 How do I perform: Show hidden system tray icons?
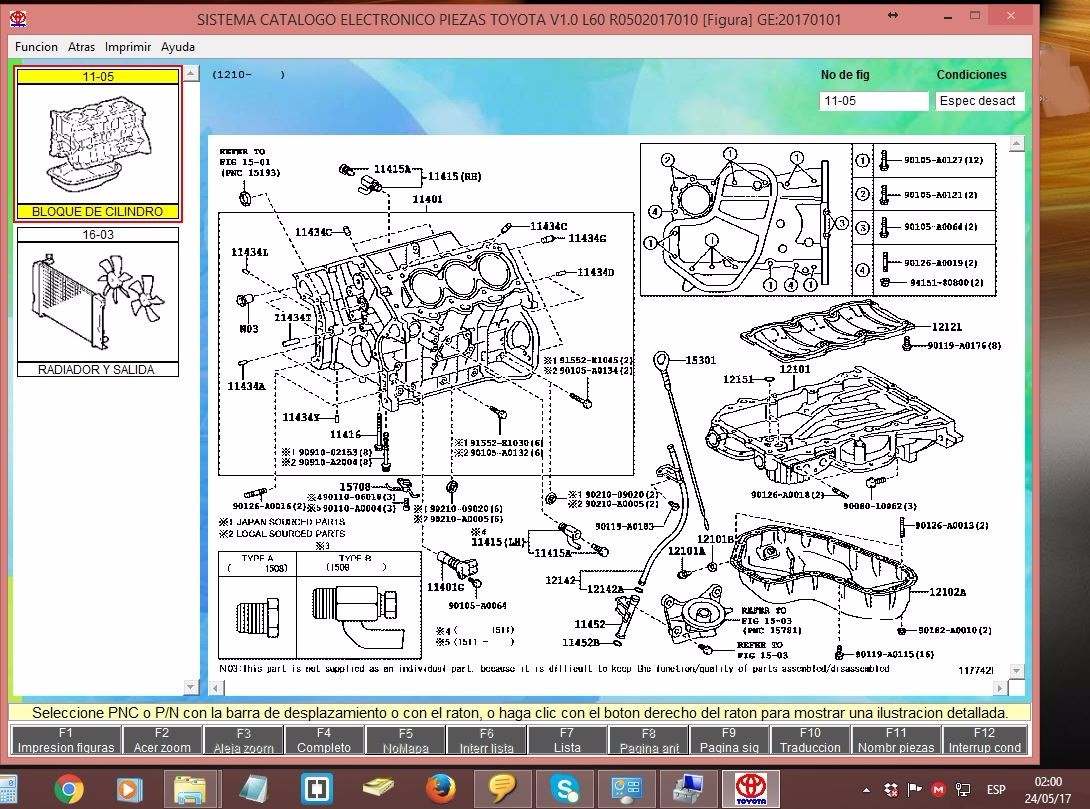pos(866,790)
